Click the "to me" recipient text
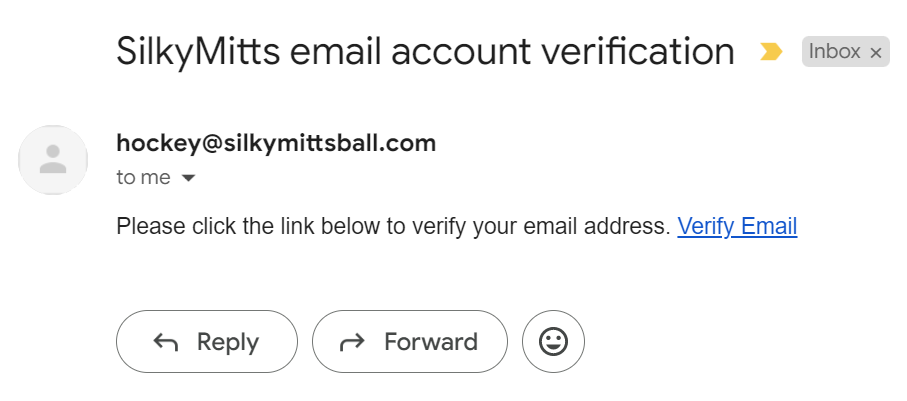 pos(143,178)
